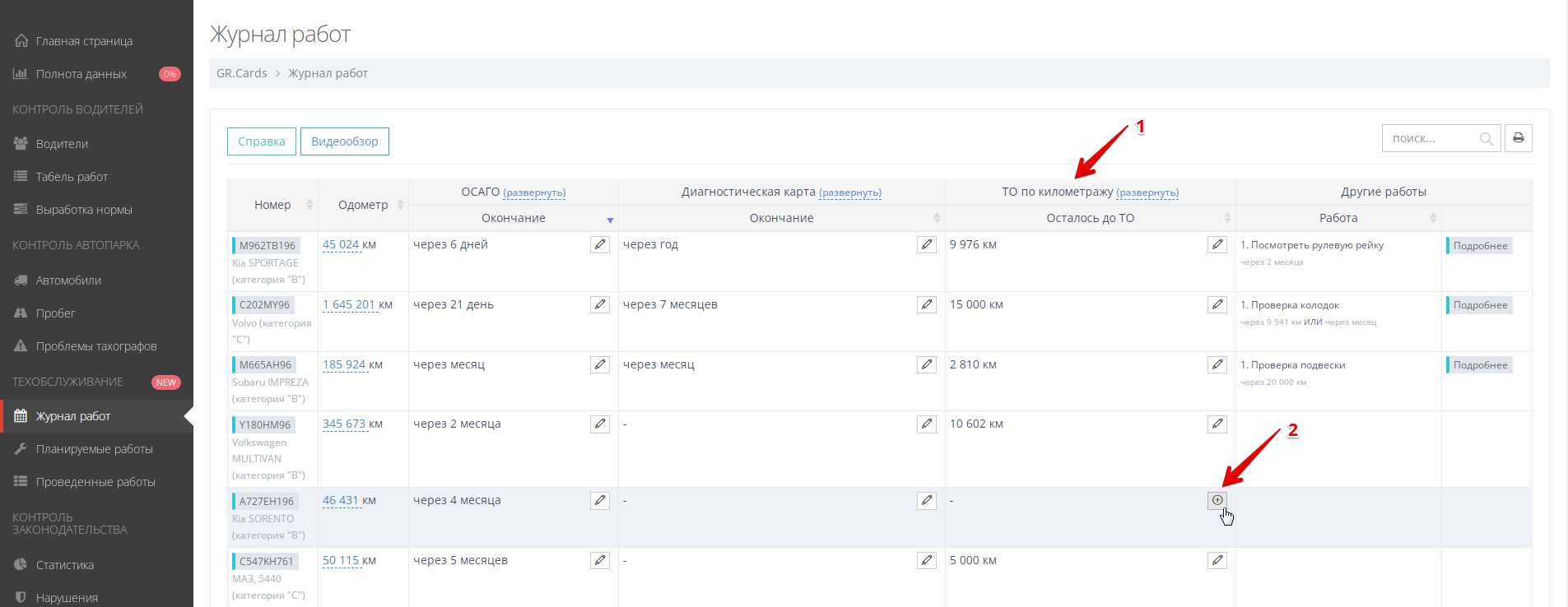Show Подробнее for M962TB196 works
Screen dimensions: 1568x607
1479,245
